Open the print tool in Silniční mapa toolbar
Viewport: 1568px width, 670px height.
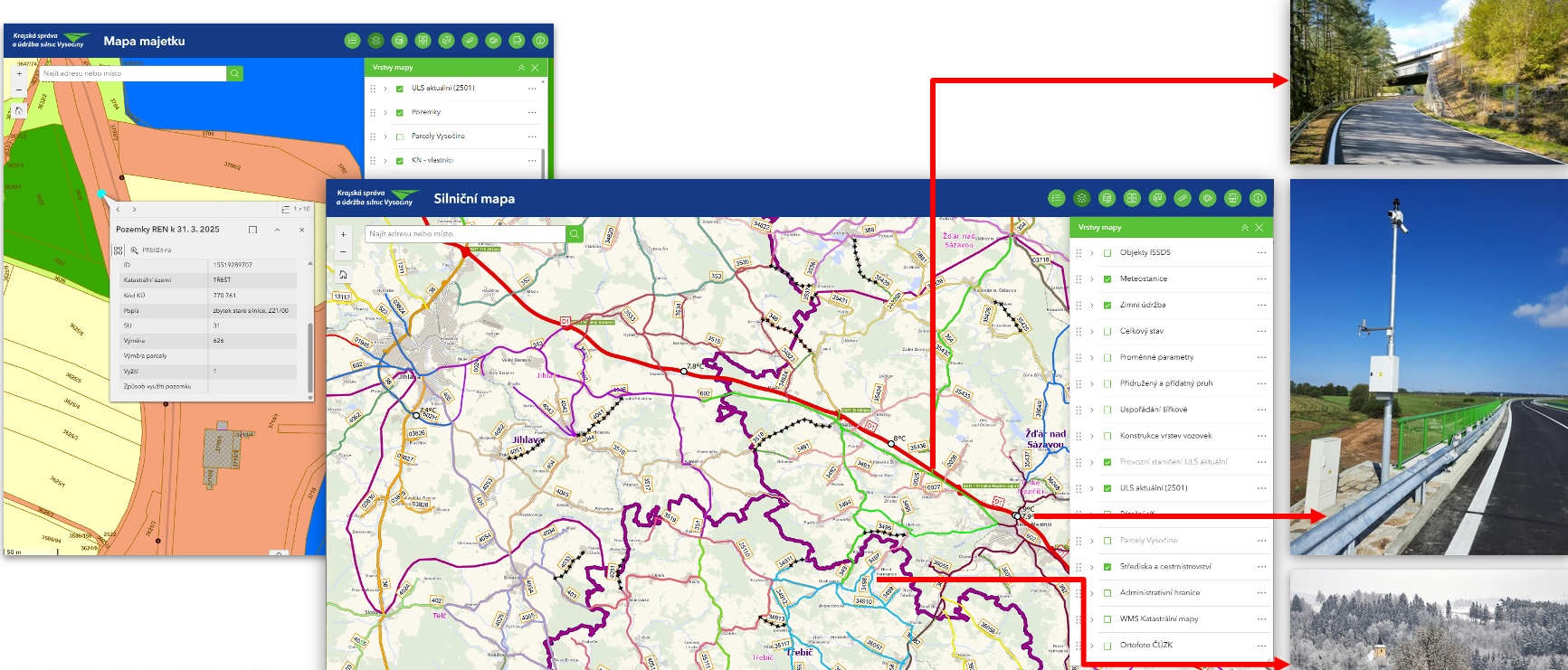click(x=1232, y=199)
